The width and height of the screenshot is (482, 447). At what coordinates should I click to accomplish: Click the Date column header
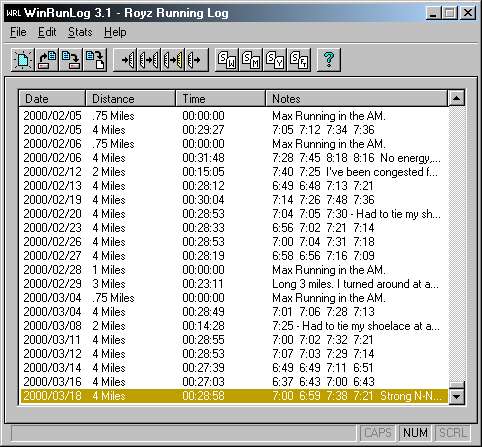click(52, 98)
